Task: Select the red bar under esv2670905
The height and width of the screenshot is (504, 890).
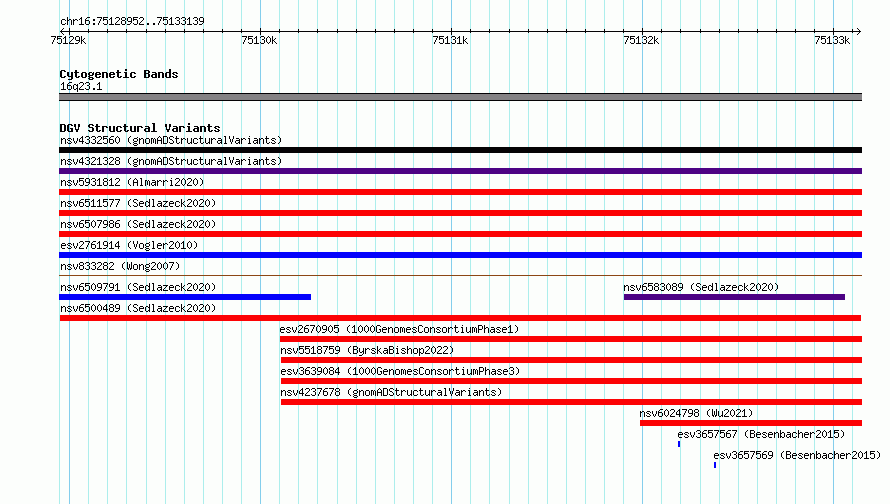Action: (x=571, y=339)
